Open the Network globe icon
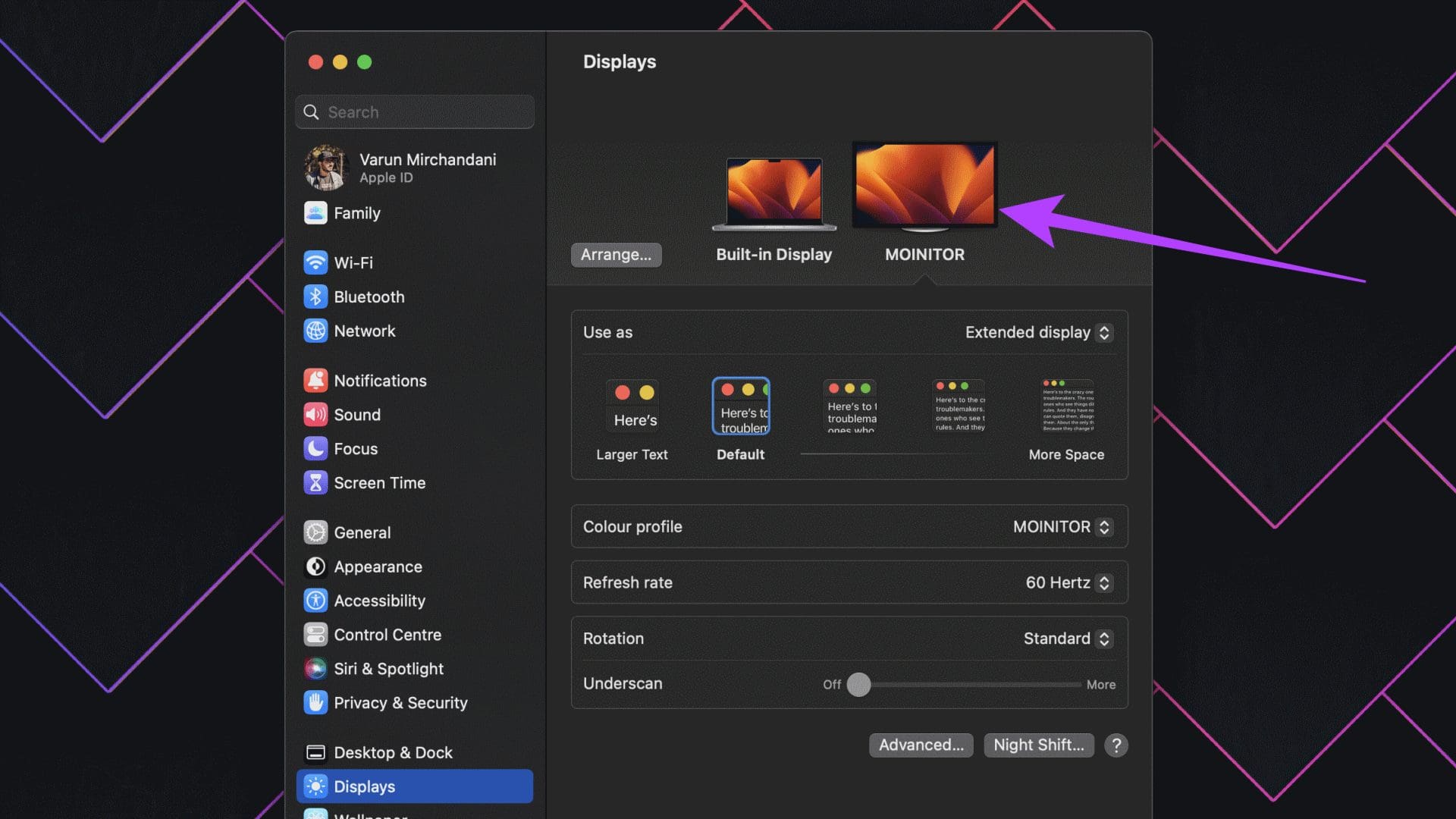Viewport: 1456px width, 819px height. (315, 331)
